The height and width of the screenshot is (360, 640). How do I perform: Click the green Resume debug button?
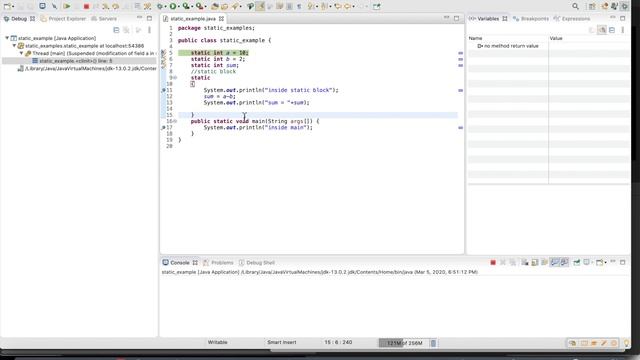67,6
